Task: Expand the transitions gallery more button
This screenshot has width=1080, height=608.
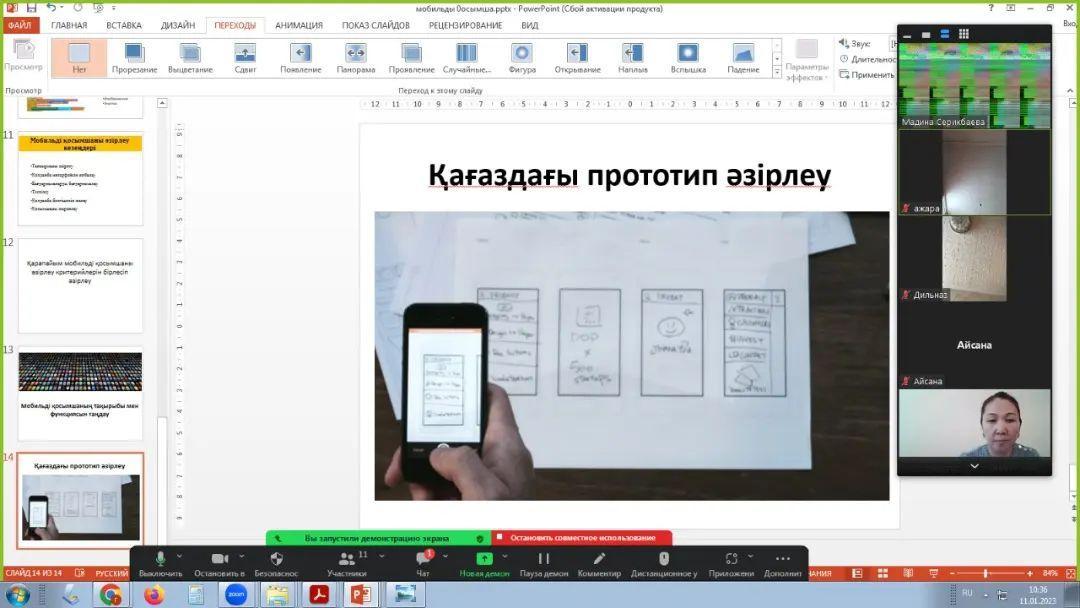Action: 777,72
